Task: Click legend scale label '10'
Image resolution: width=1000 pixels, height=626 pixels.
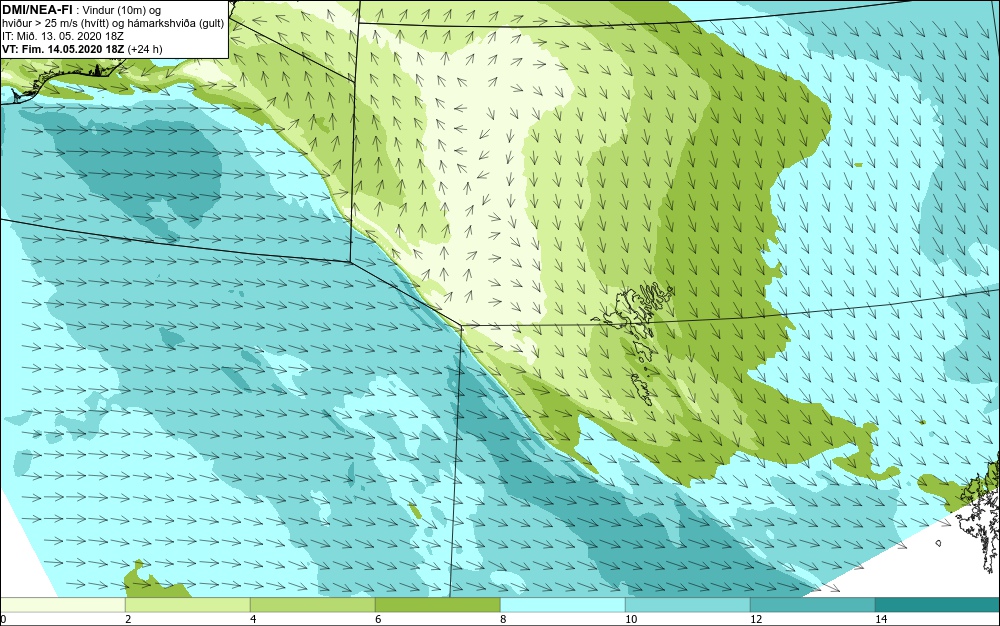Action: tap(631, 620)
